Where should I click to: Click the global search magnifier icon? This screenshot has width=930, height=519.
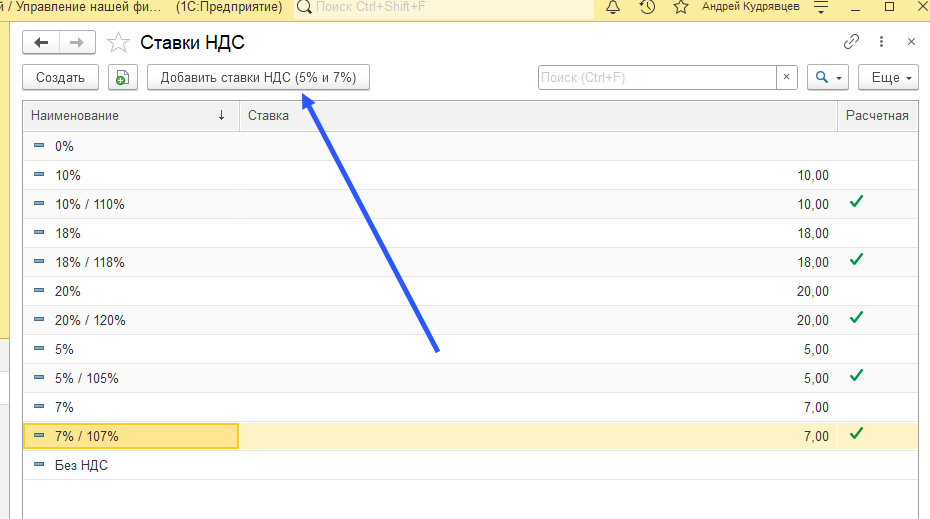[x=304, y=7]
